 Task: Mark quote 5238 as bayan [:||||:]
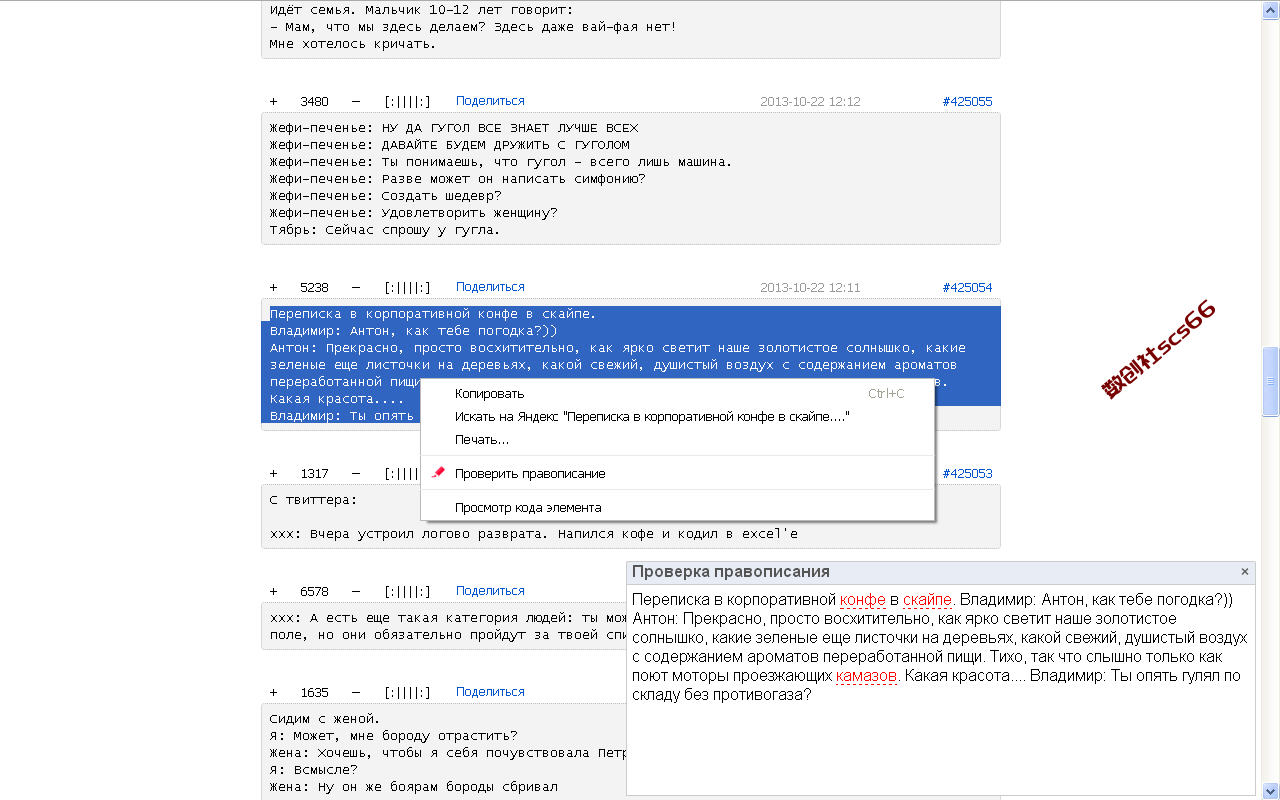point(407,287)
